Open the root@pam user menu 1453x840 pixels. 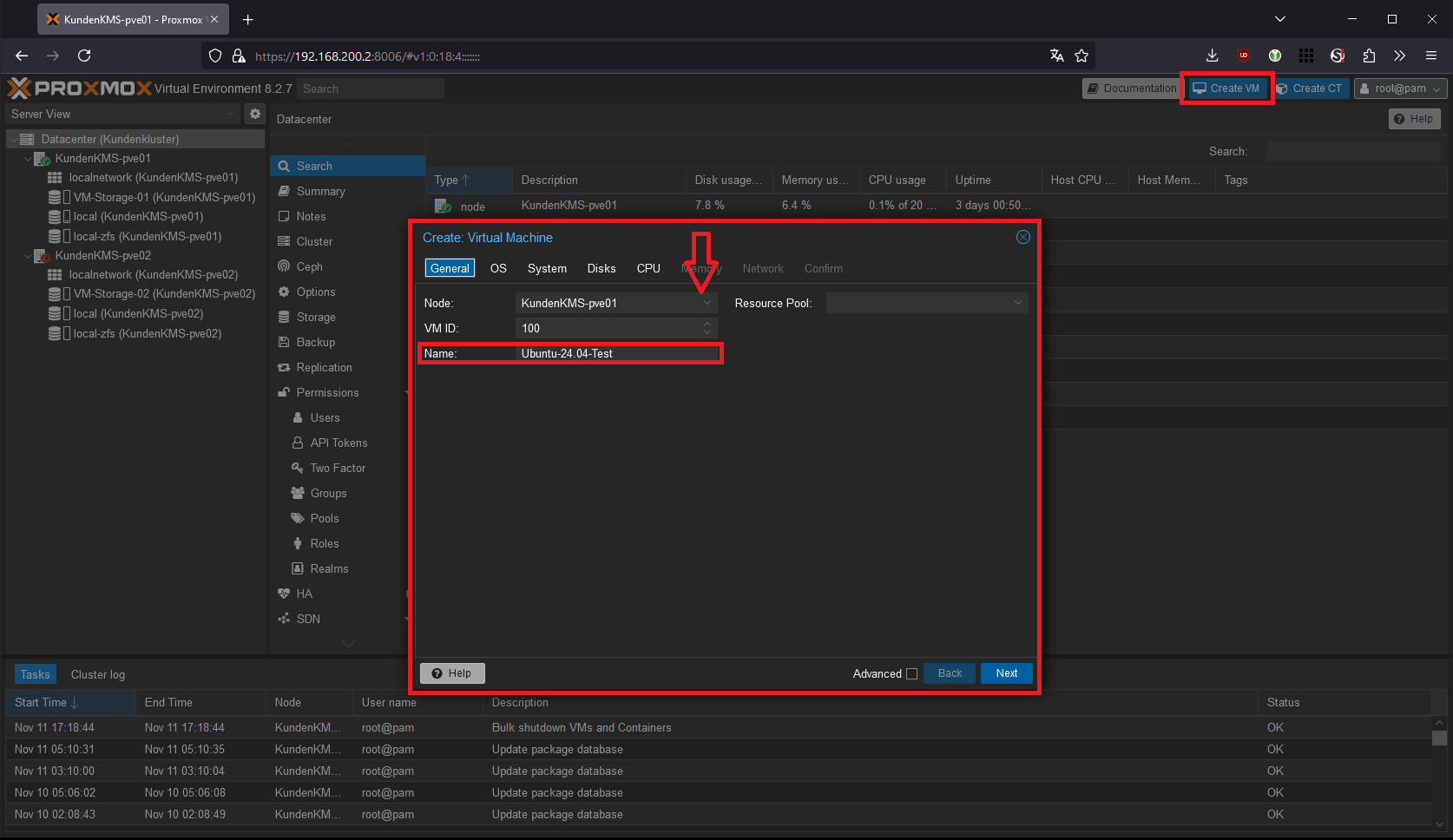(x=1400, y=89)
